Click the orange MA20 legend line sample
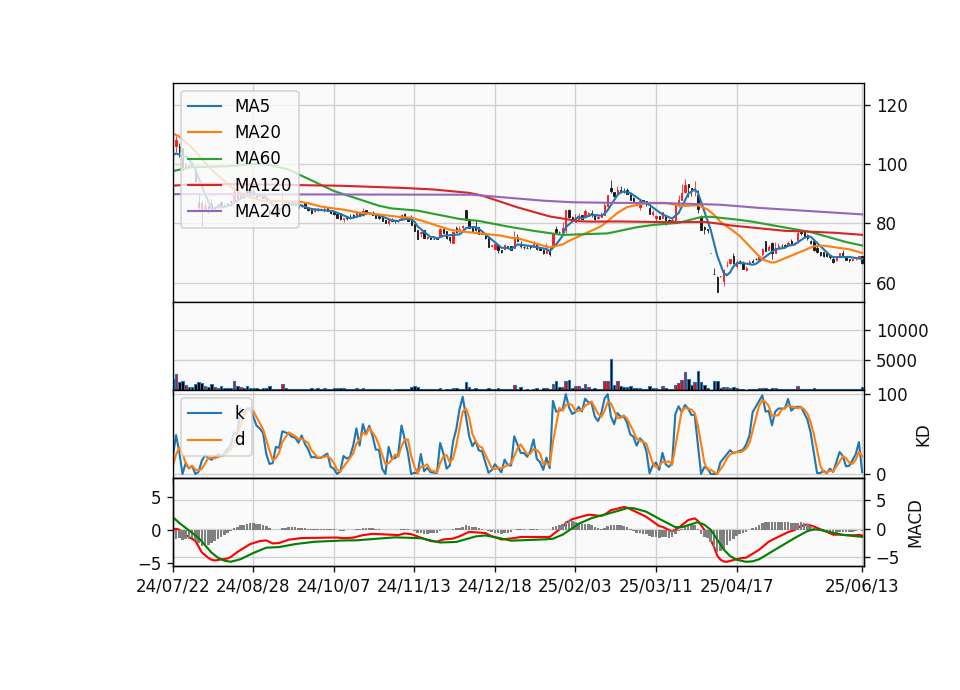 coord(204,132)
